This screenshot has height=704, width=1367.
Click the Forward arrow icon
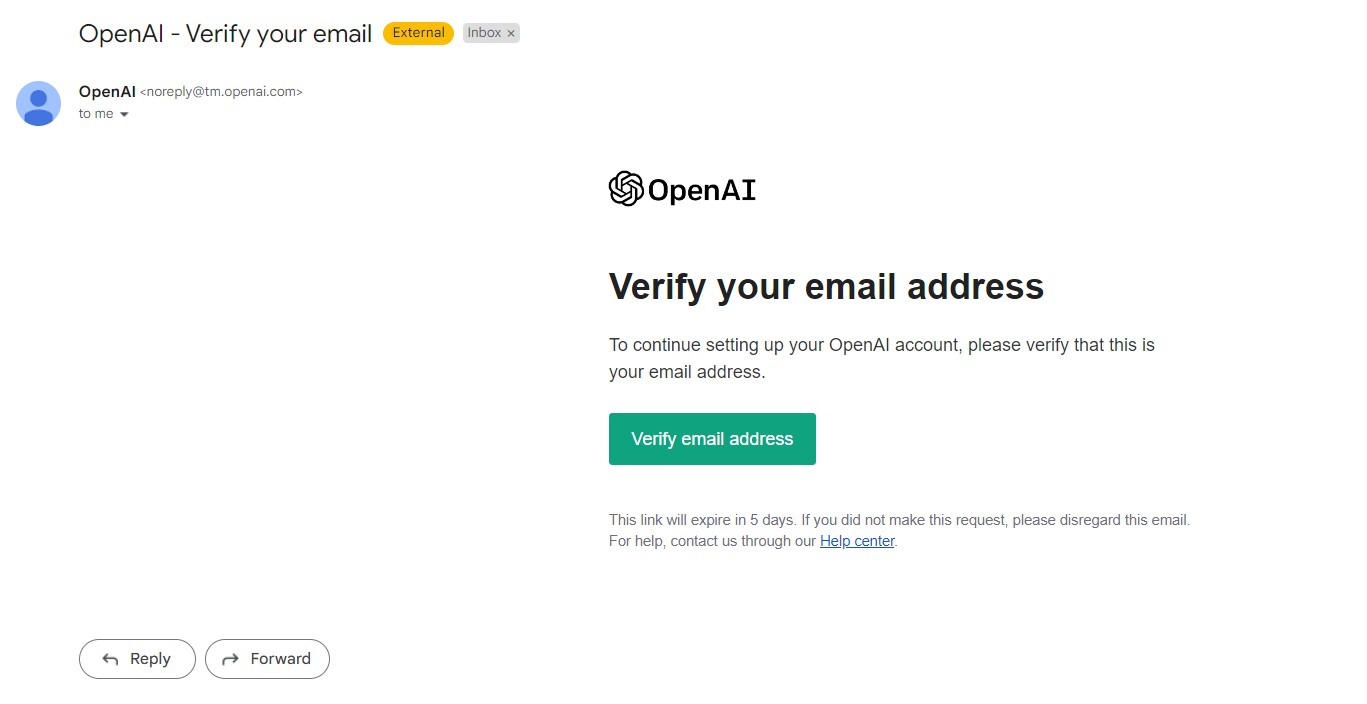pos(230,659)
